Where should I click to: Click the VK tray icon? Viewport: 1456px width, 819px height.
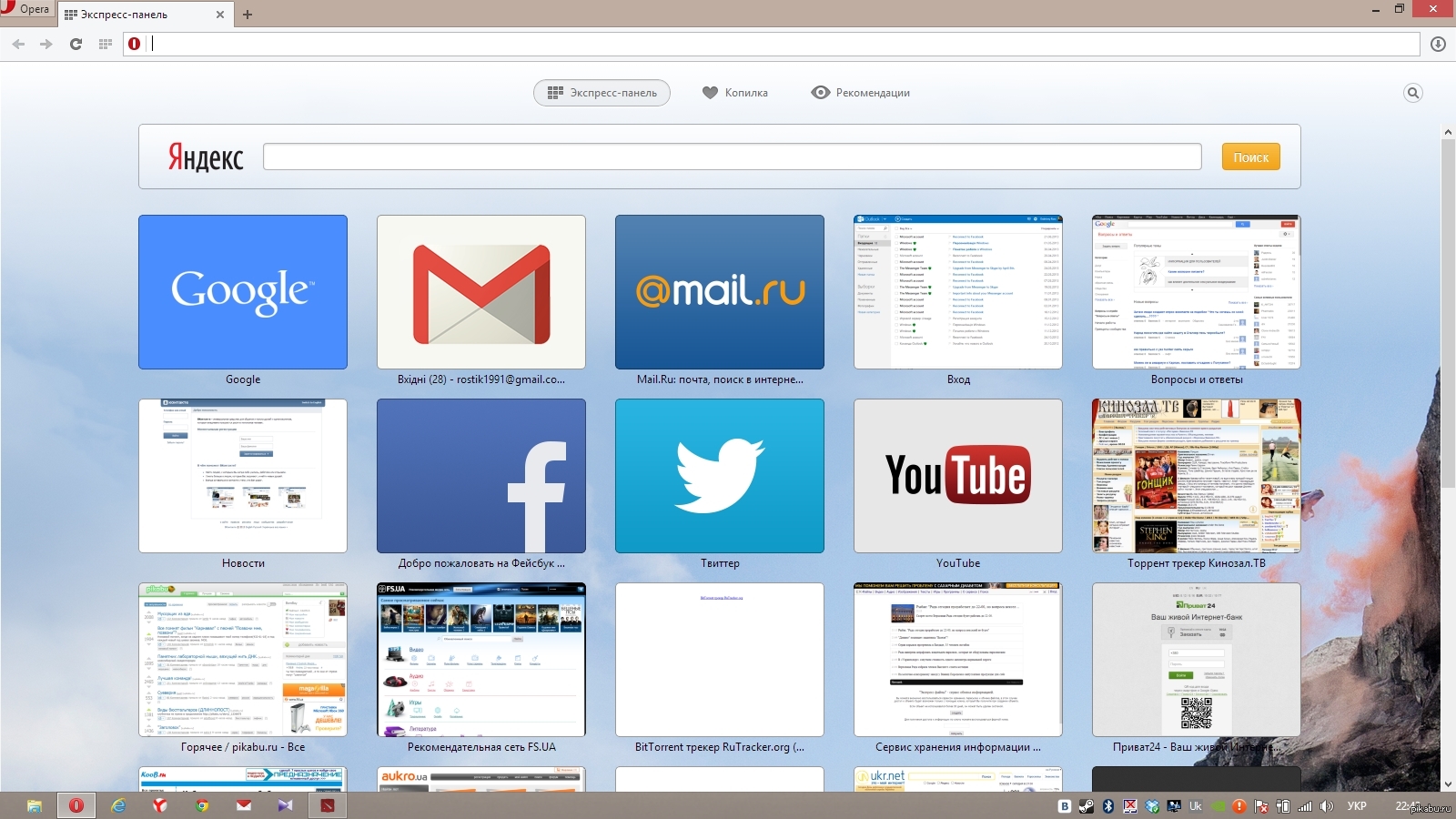(x=1065, y=806)
